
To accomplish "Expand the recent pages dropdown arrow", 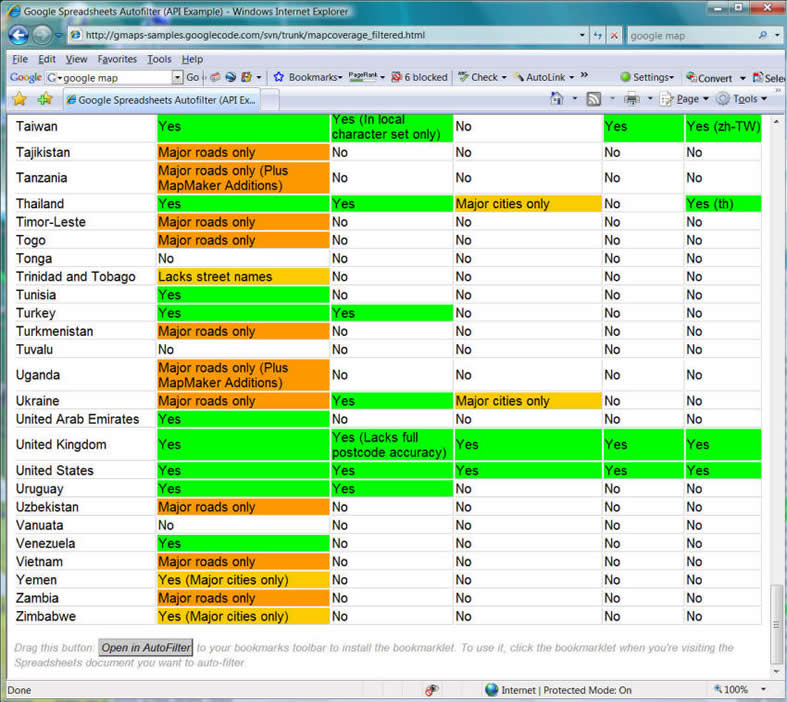I will [59, 35].
